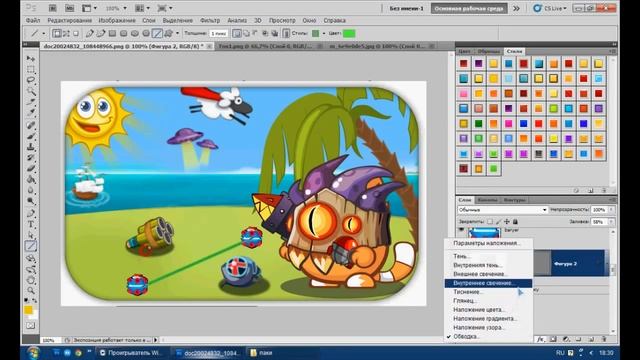Switch to the Образцы tab
Viewport: 640px width, 360px height.
tap(489, 51)
